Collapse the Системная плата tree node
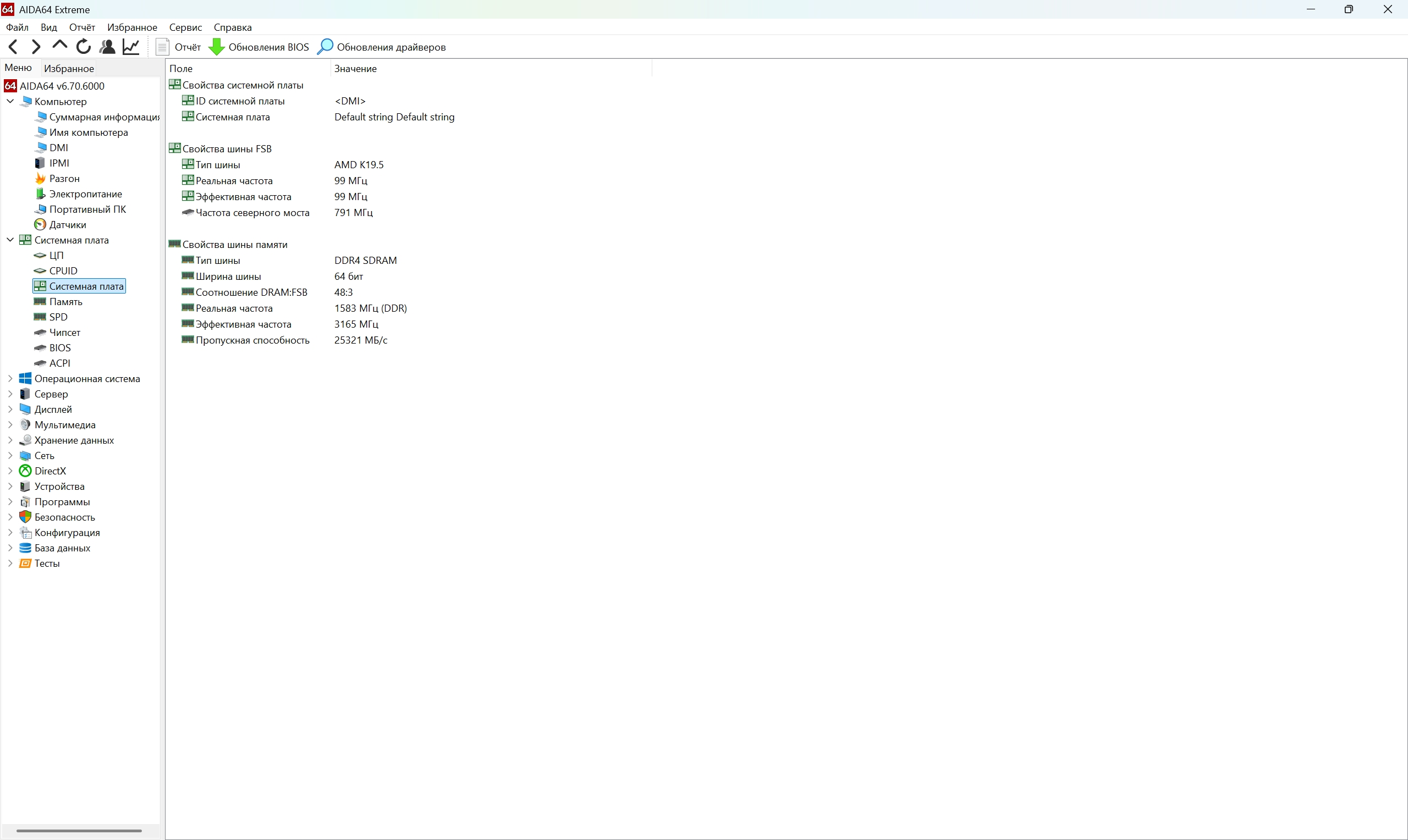The image size is (1408, 840). pyautogui.click(x=10, y=240)
